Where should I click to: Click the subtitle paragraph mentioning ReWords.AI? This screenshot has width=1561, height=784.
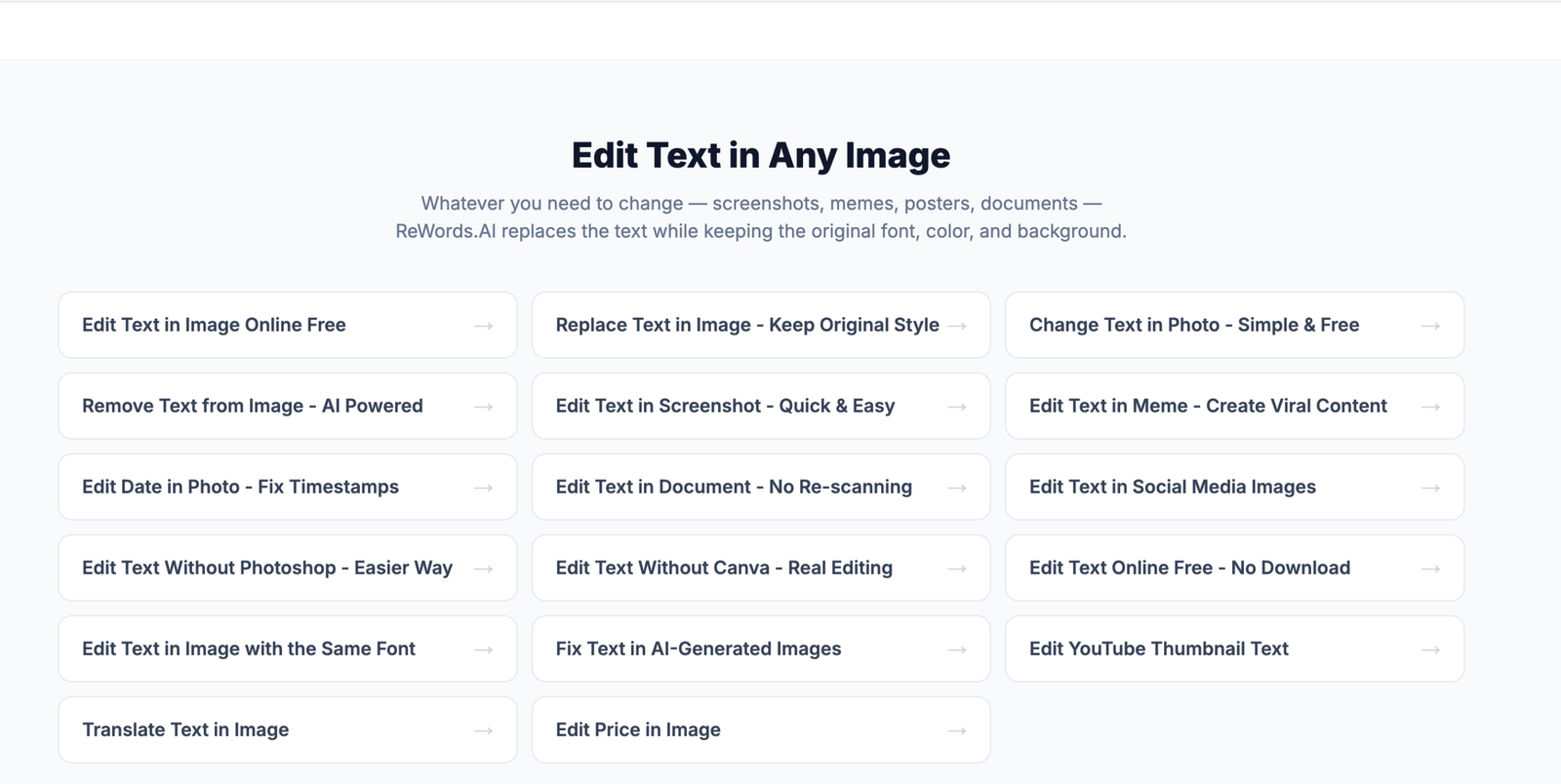coord(761,217)
